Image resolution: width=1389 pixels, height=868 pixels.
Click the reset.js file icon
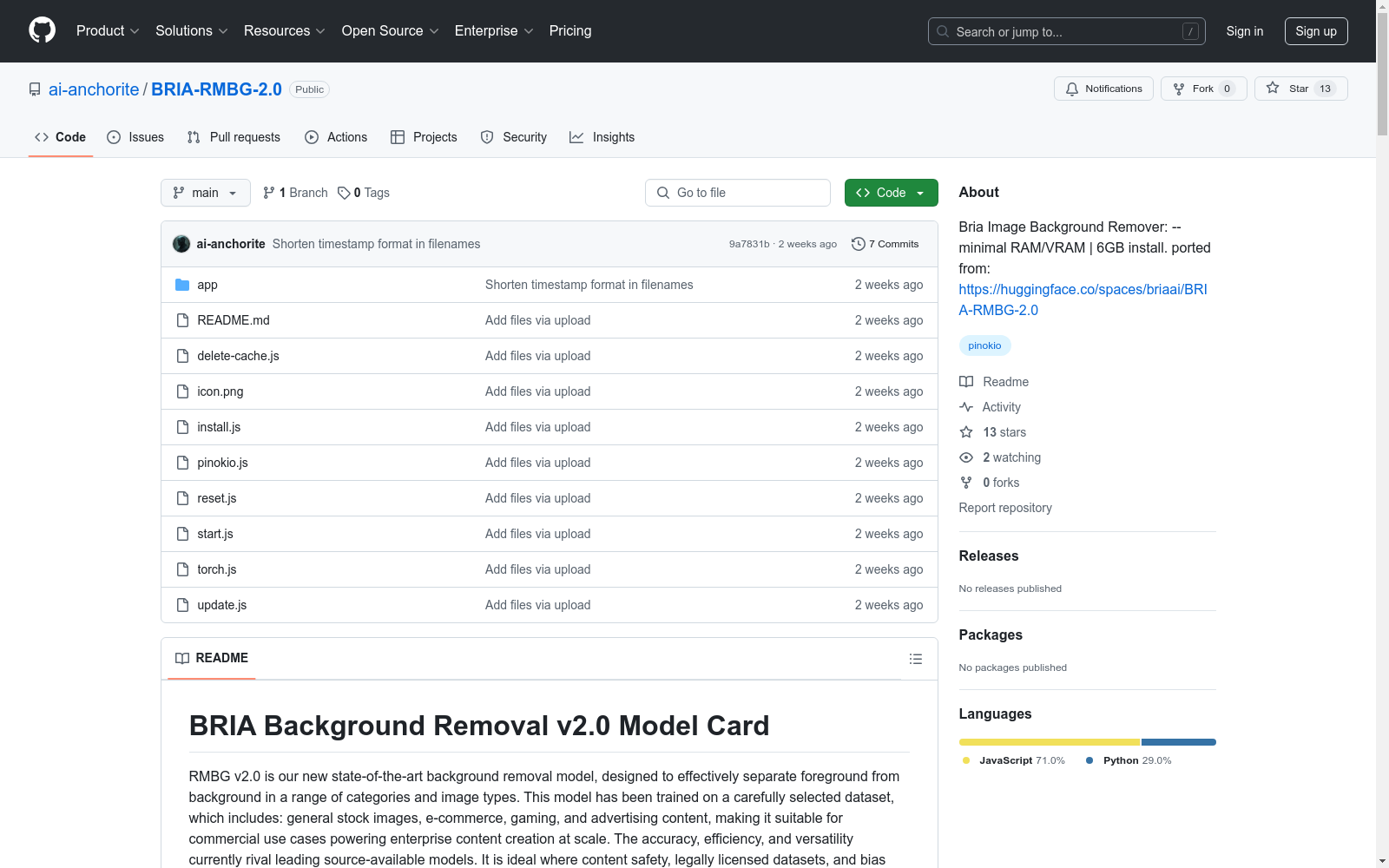coord(182,498)
